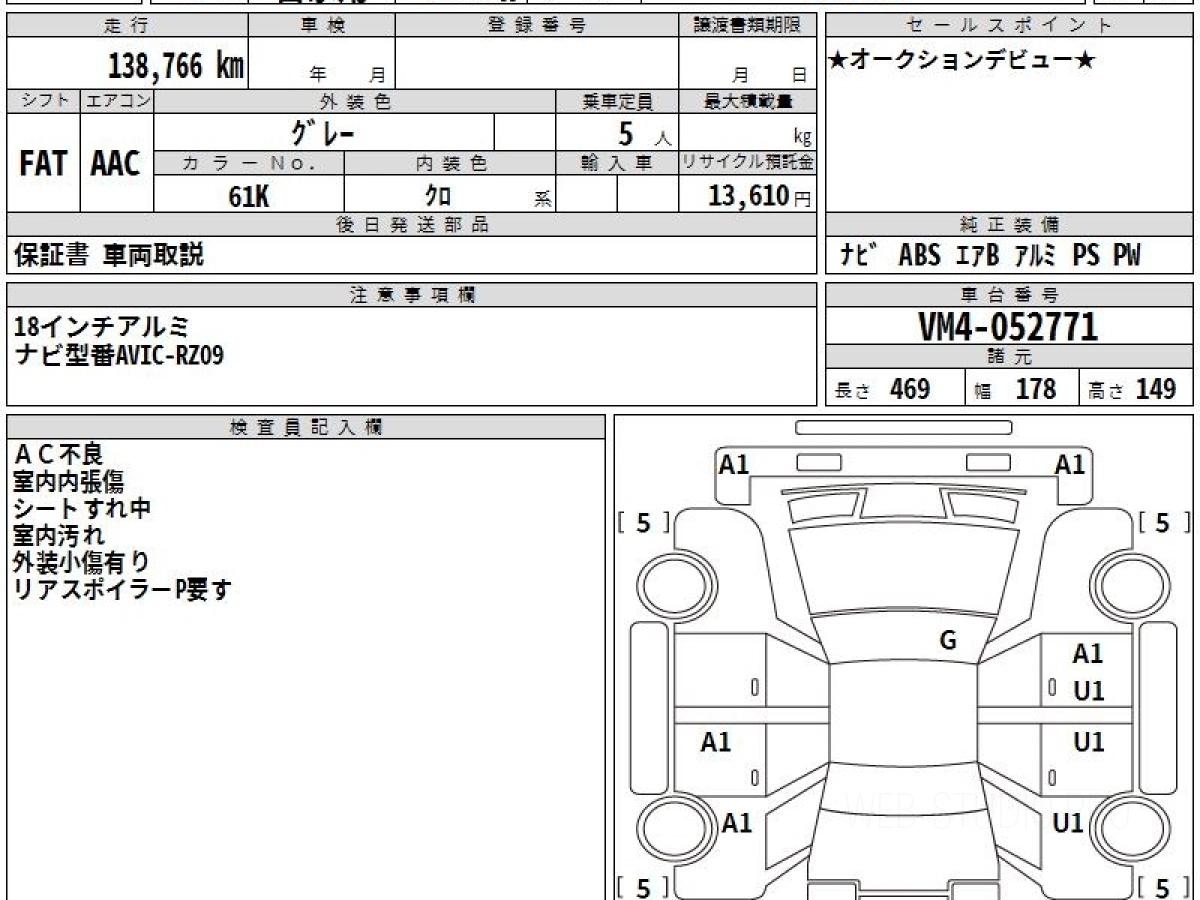Image resolution: width=1200 pixels, height=900 pixels.
Task: Click the カラーNo. header
Action: pos(249,163)
